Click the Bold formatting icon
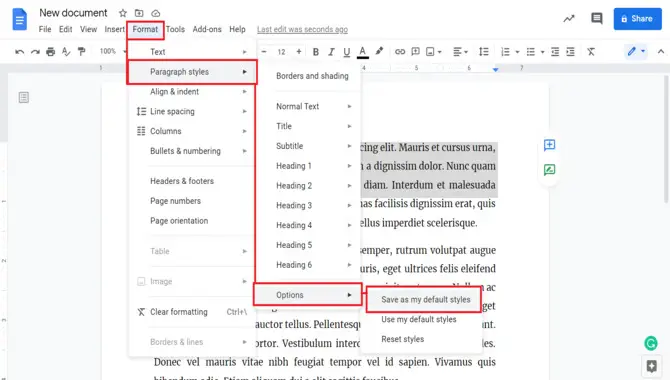 click(315, 52)
